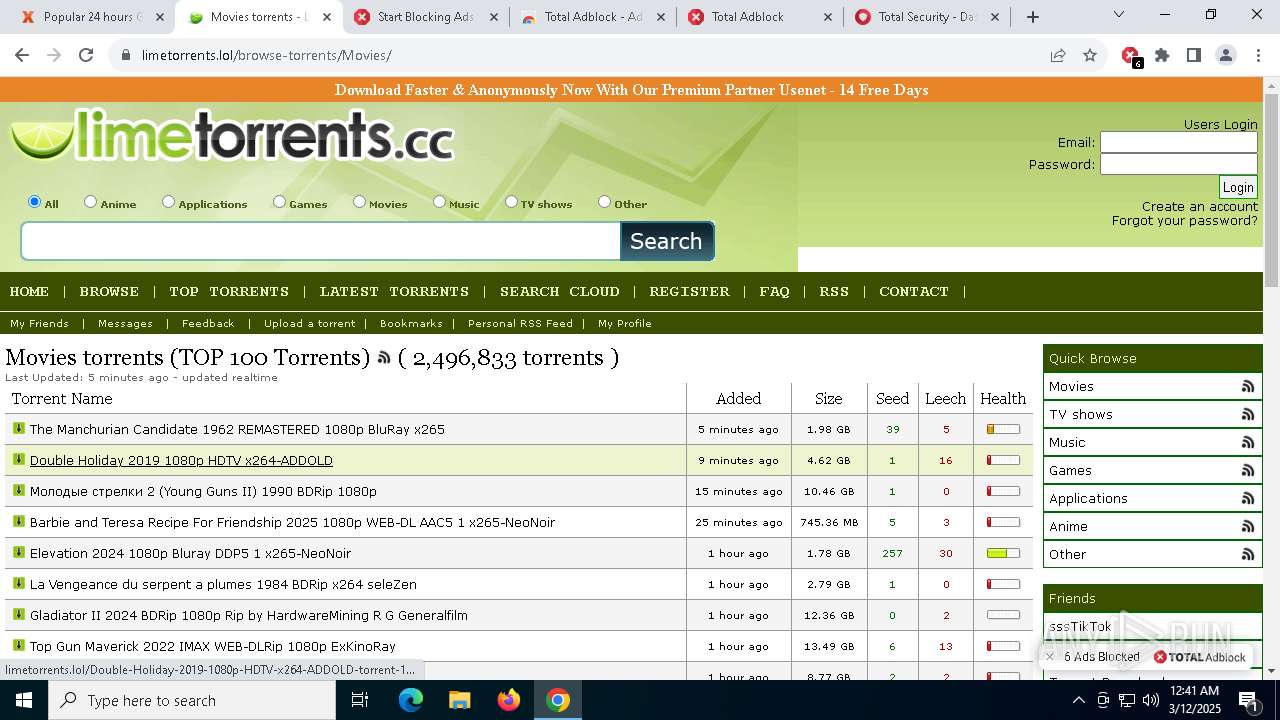Focus the torrent search text field

click(321, 241)
